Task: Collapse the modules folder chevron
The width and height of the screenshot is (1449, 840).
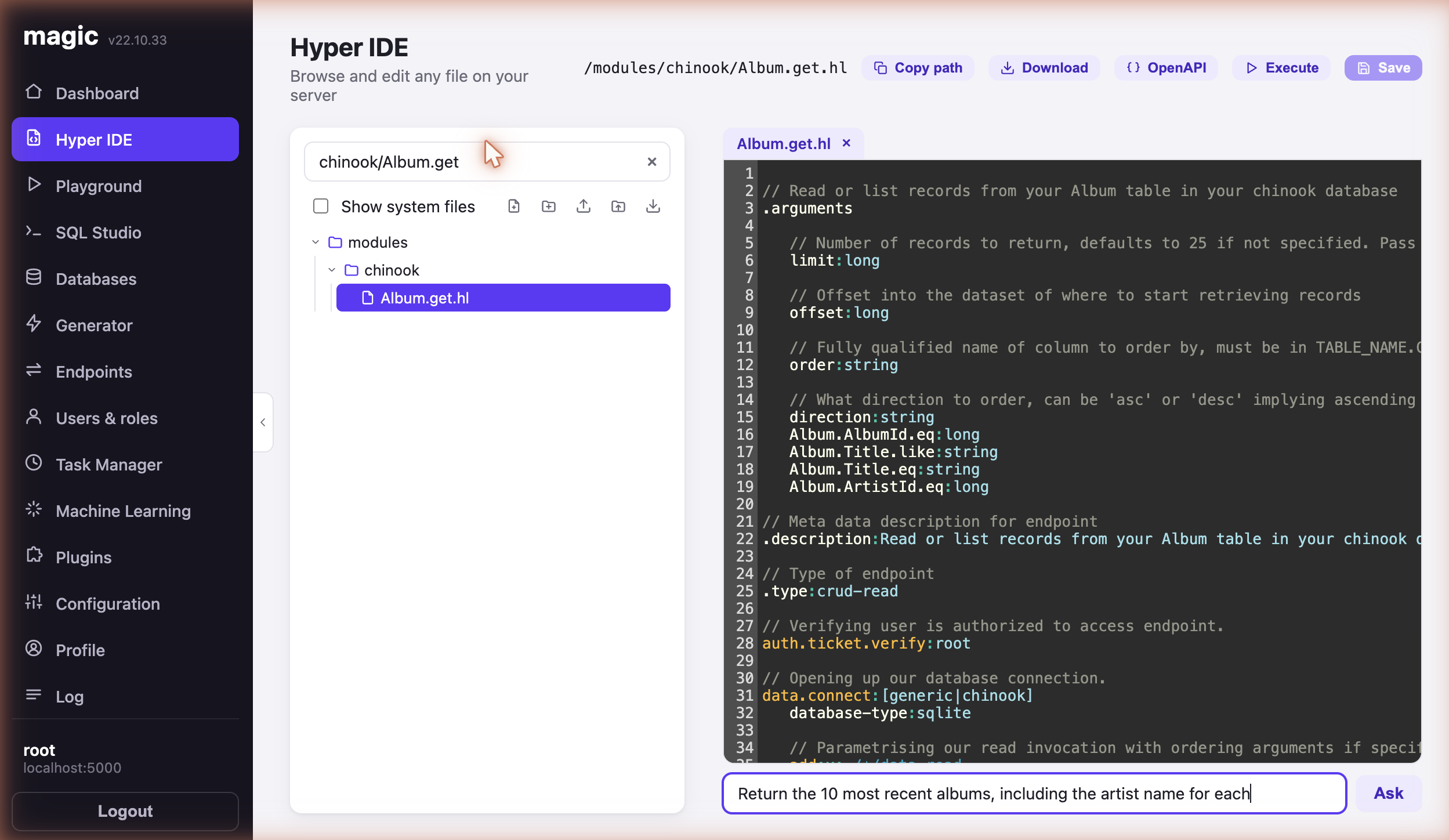Action: [316, 242]
